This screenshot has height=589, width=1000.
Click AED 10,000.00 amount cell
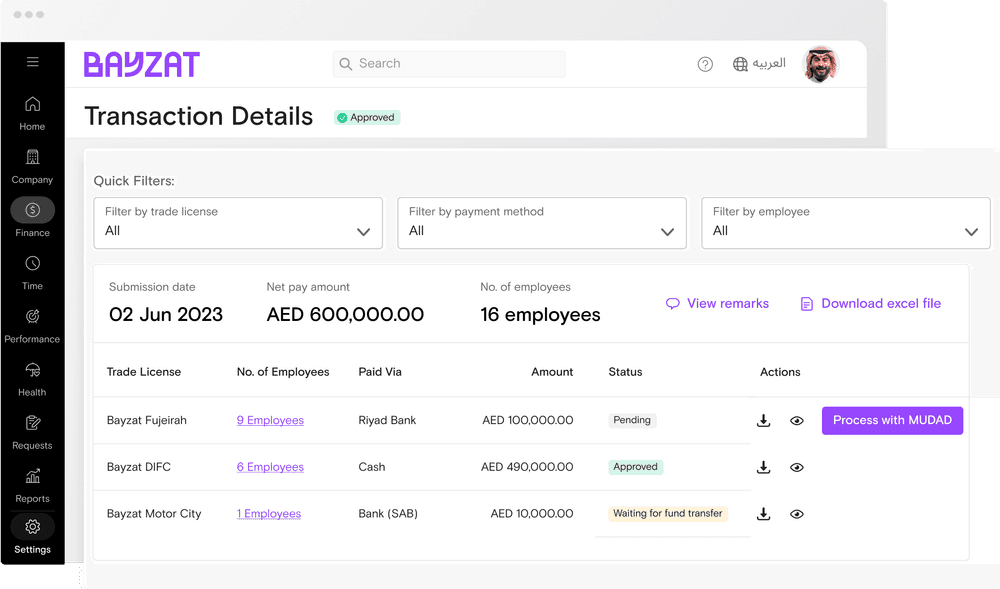532,513
